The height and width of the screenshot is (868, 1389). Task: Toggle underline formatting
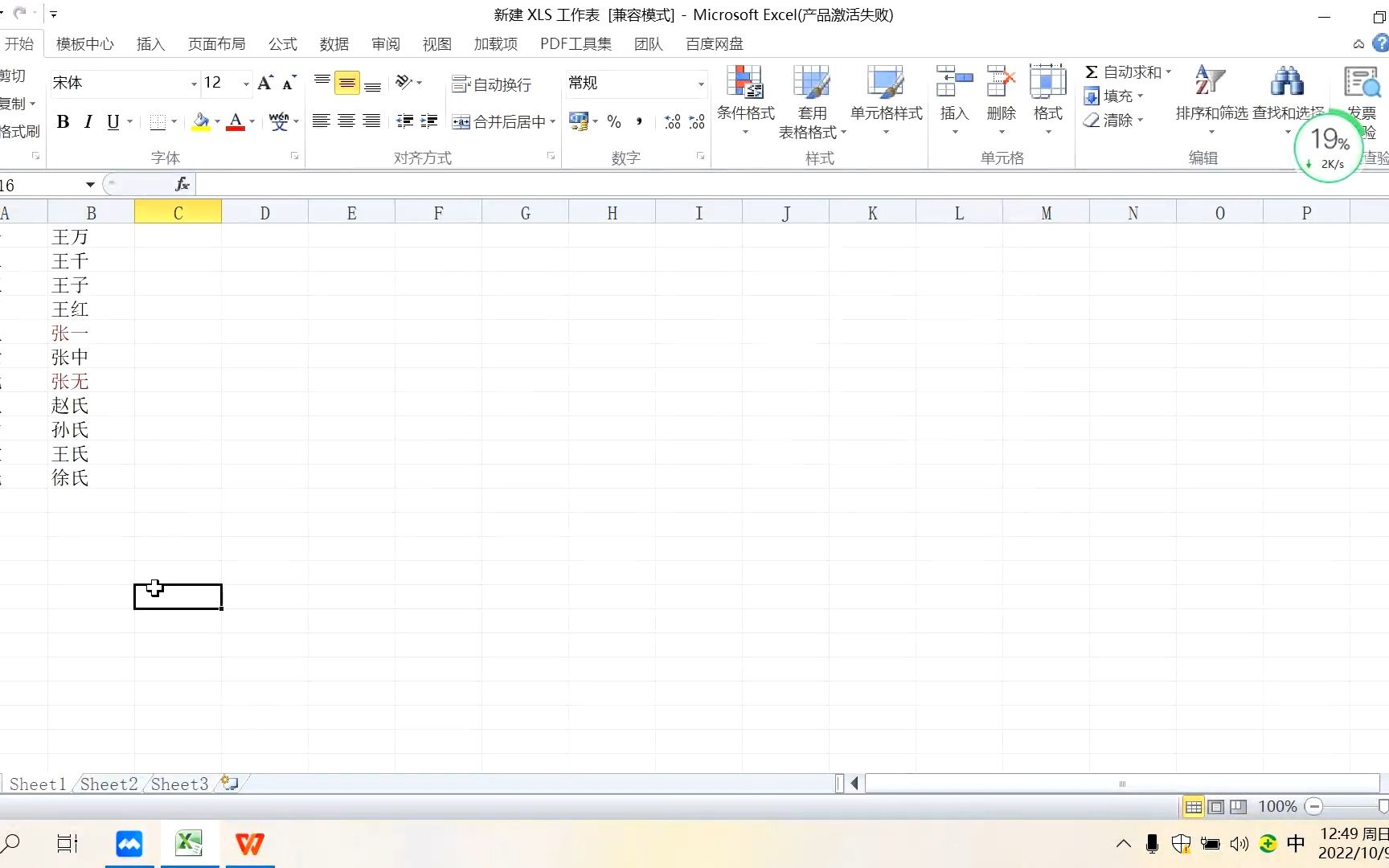pyautogui.click(x=113, y=121)
